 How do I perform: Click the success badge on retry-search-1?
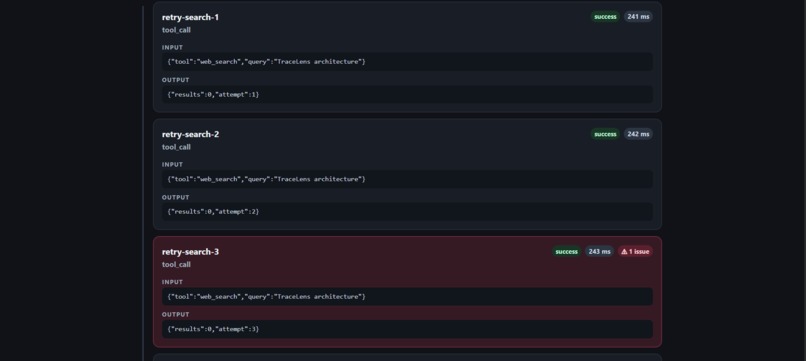tap(605, 17)
